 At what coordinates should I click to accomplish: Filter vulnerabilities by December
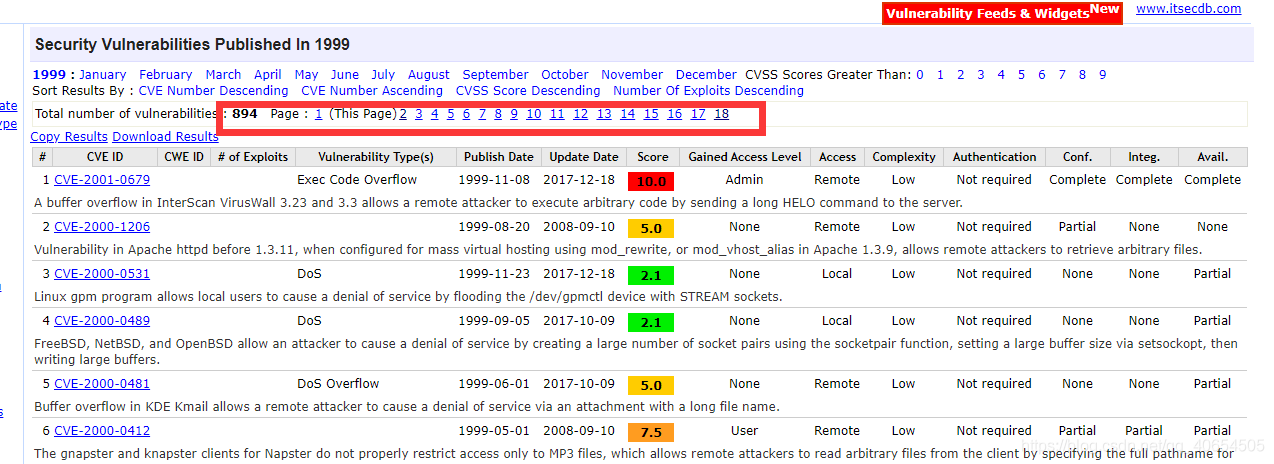(x=706, y=75)
